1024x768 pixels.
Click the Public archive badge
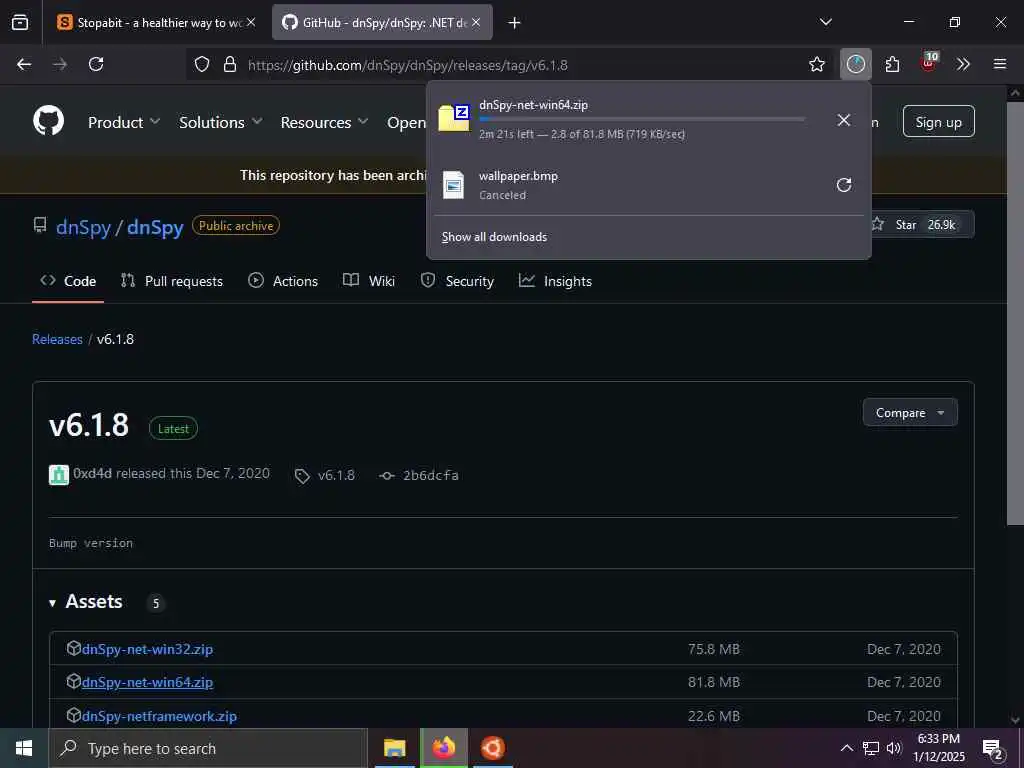click(236, 225)
